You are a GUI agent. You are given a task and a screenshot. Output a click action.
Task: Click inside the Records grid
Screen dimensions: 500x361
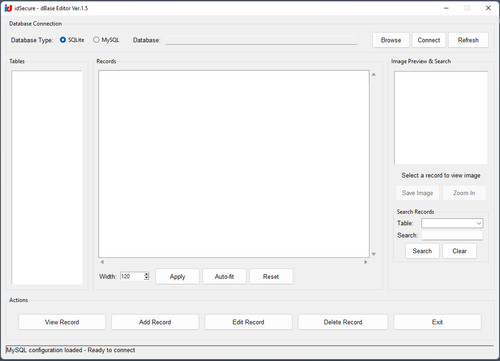tap(234, 164)
